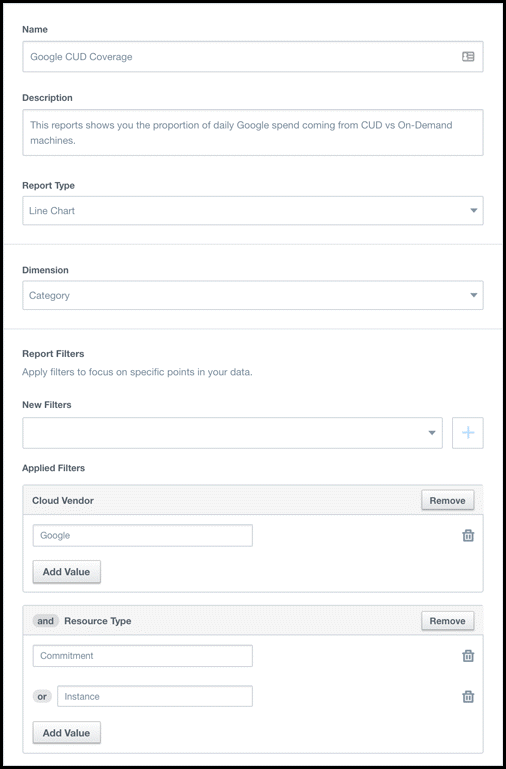Screen dimensions: 506x769
Task: Expand the Dimension Category dropdown
Action: pos(253,295)
